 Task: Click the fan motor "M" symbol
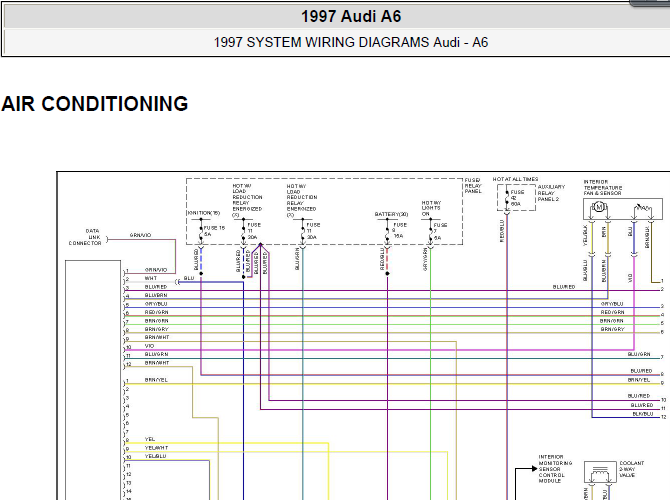pos(599,207)
